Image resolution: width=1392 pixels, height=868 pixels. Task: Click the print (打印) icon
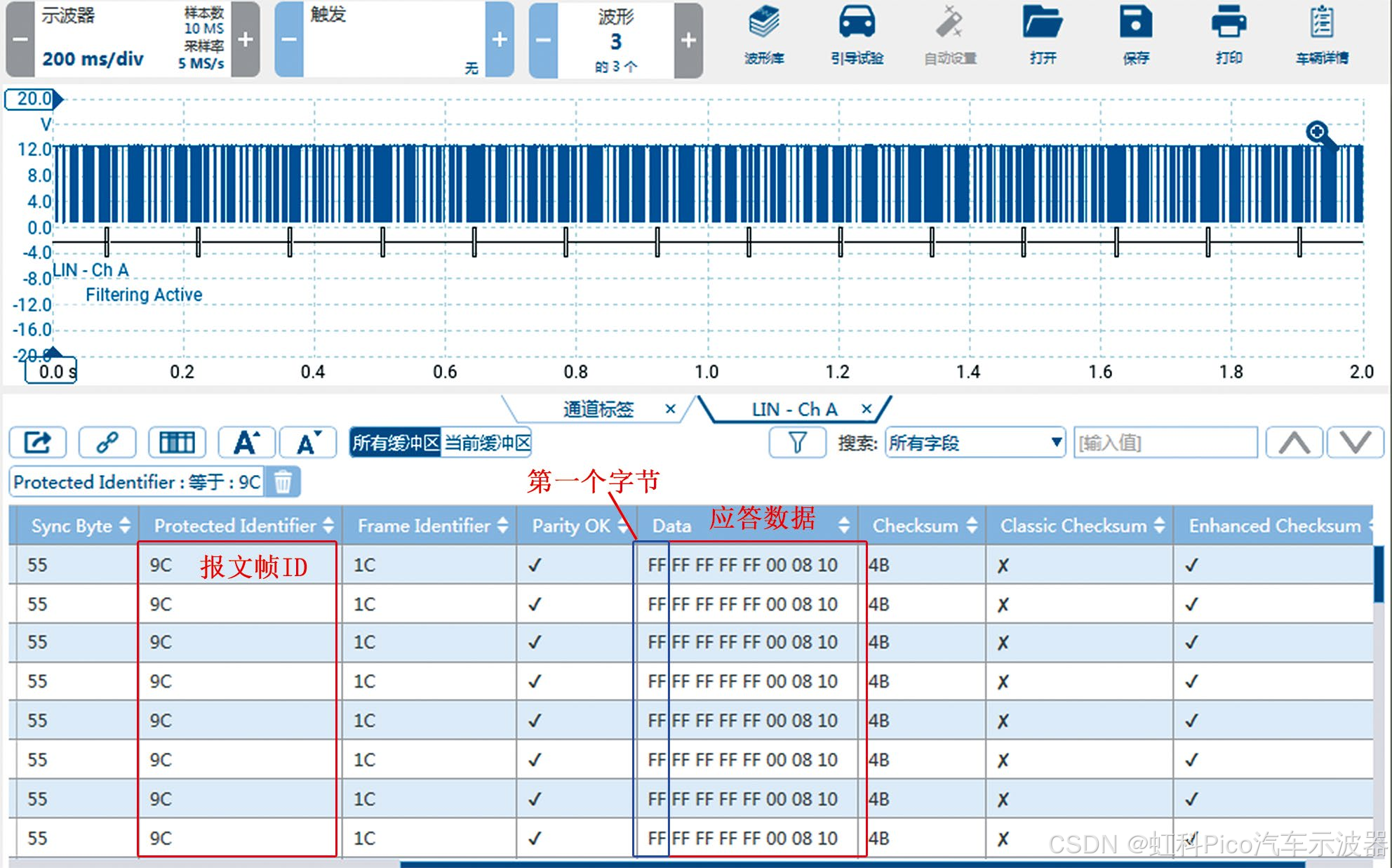(1229, 23)
